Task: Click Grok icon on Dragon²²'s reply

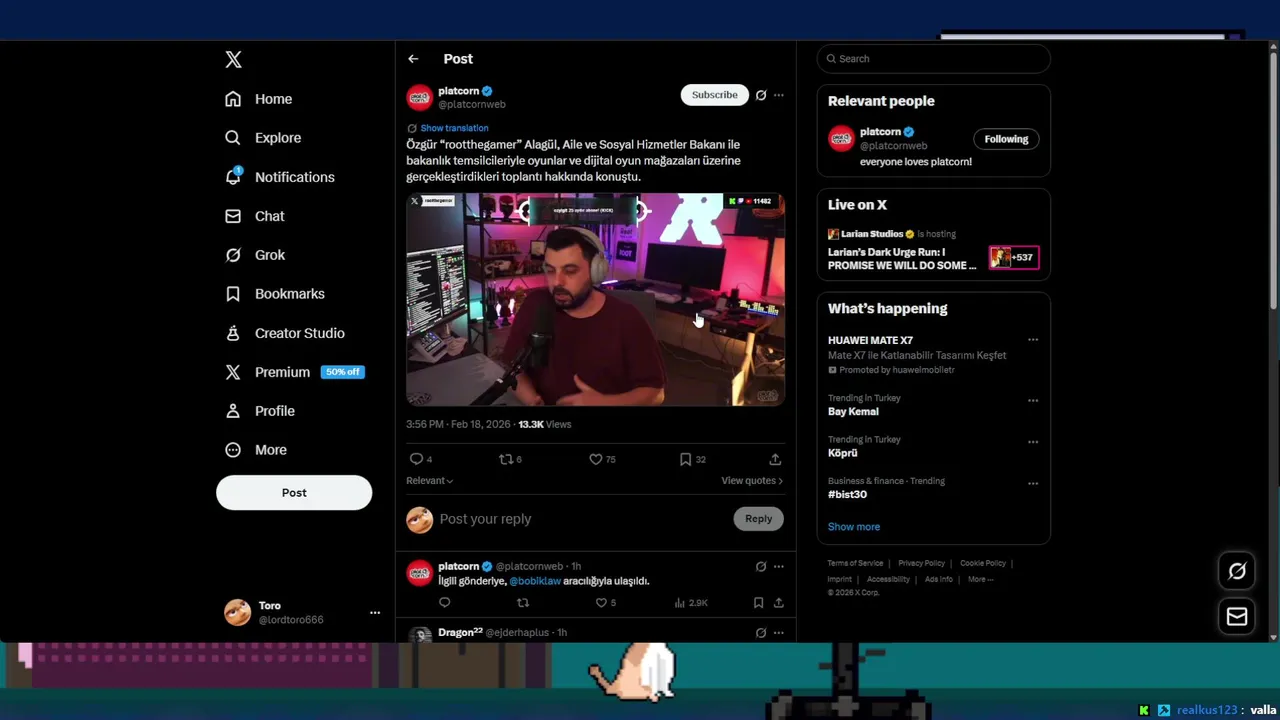Action: pos(761,633)
